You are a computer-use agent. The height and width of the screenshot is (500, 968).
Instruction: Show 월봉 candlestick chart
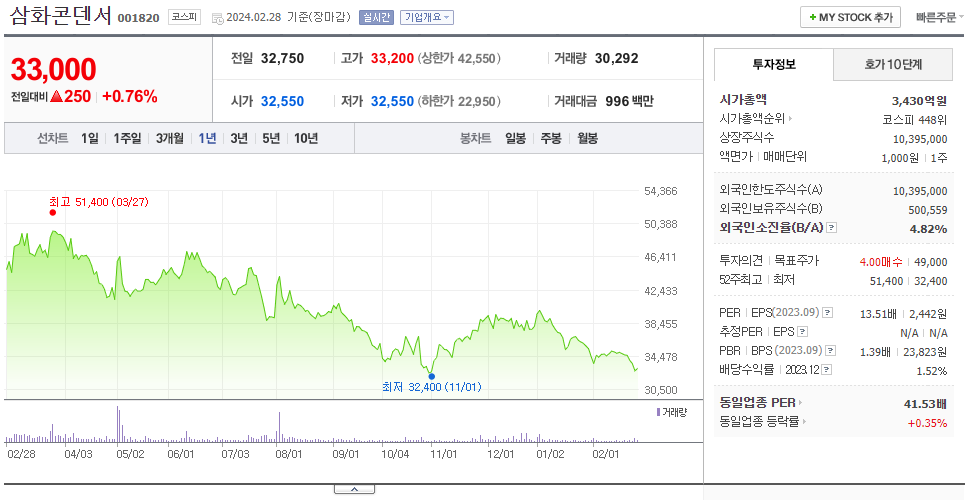(587, 138)
